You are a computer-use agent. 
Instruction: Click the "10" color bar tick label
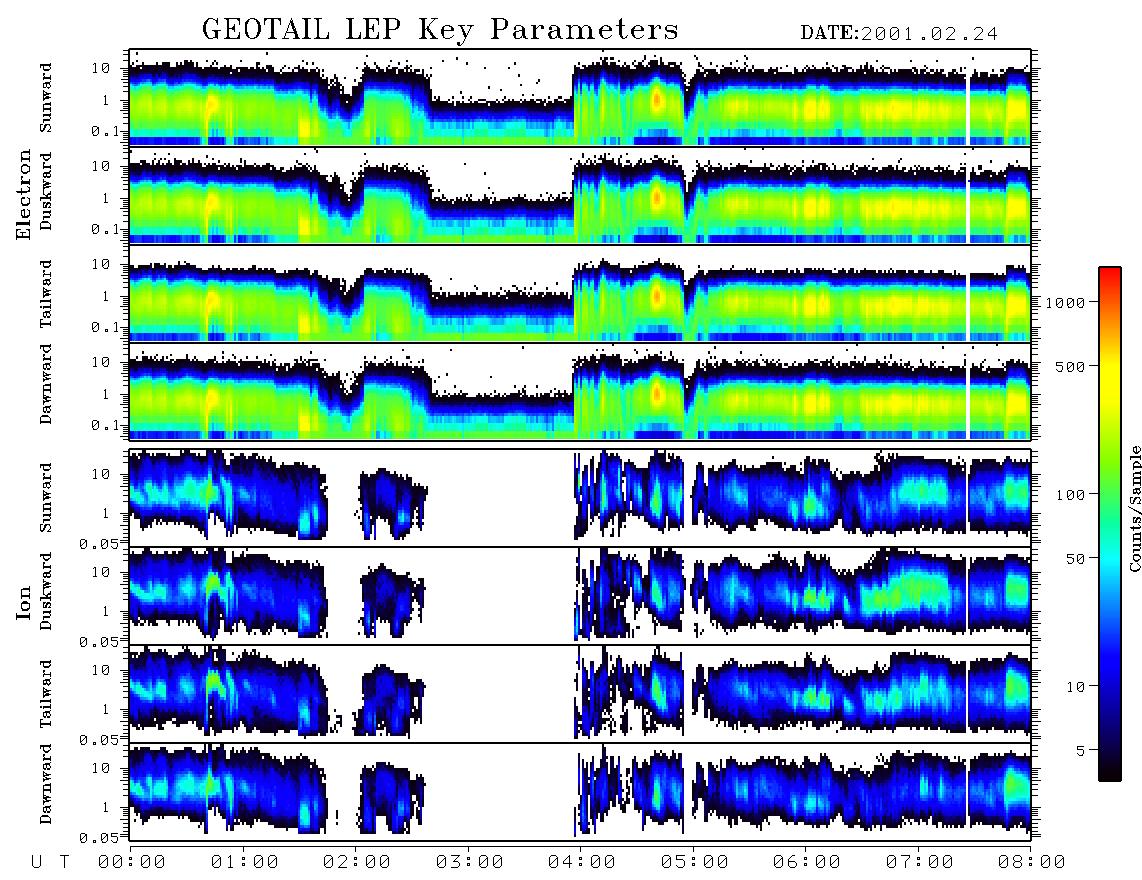coord(1076,686)
